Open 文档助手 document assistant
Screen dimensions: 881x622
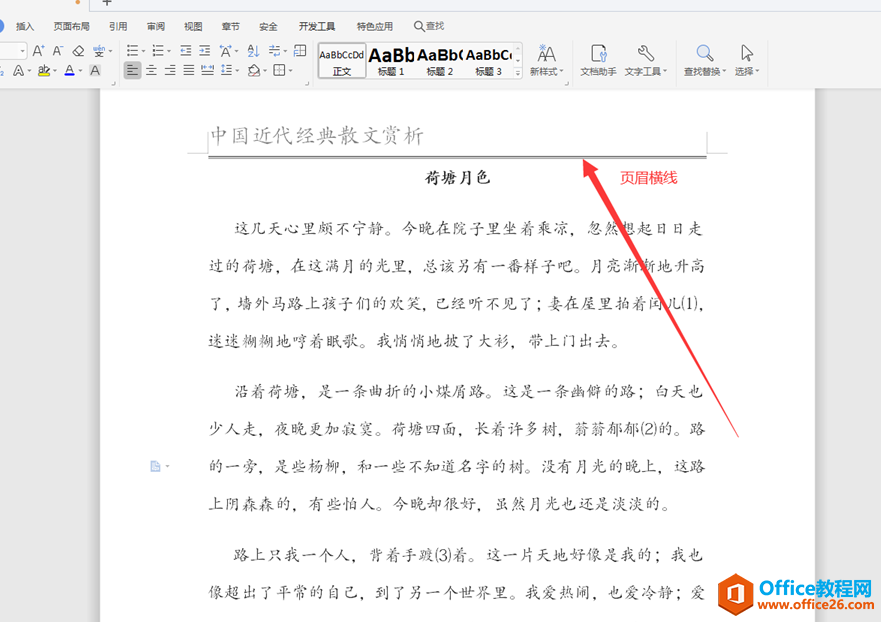(x=598, y=60)
